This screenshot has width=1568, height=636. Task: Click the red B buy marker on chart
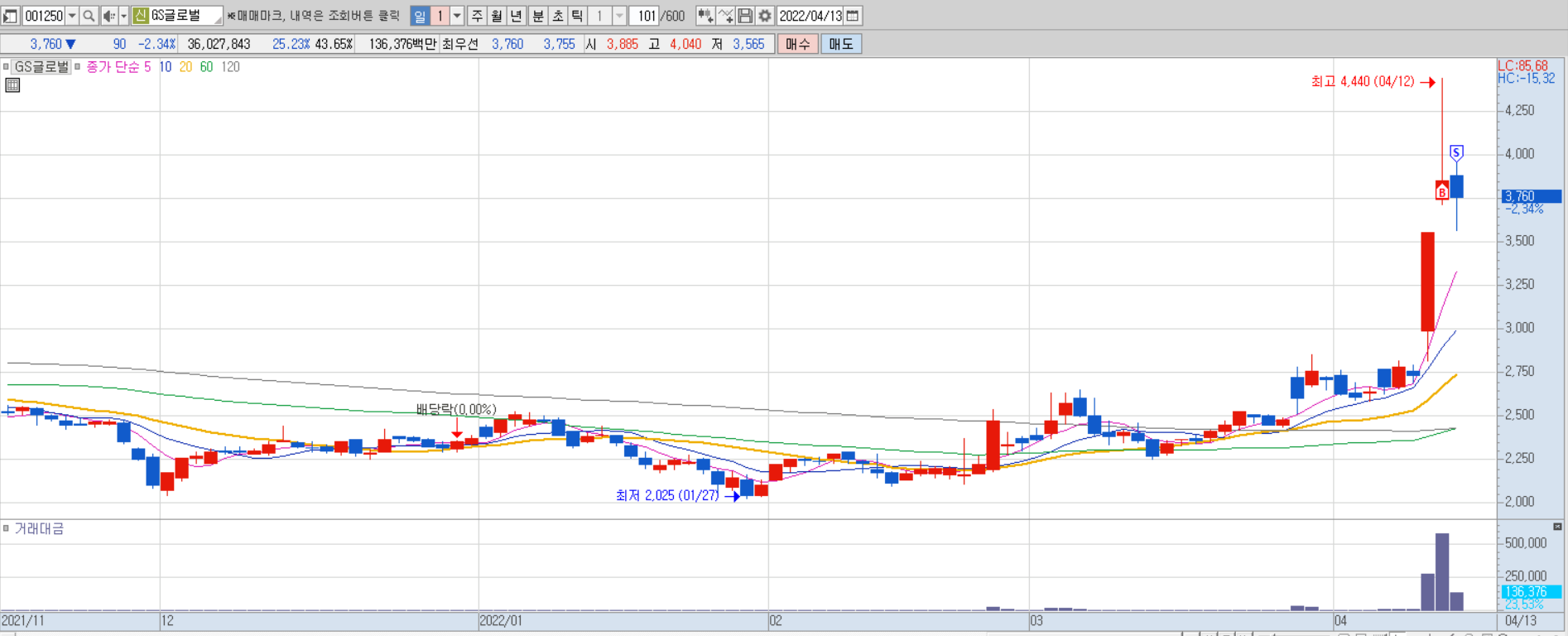click(x=1442, y=192)
